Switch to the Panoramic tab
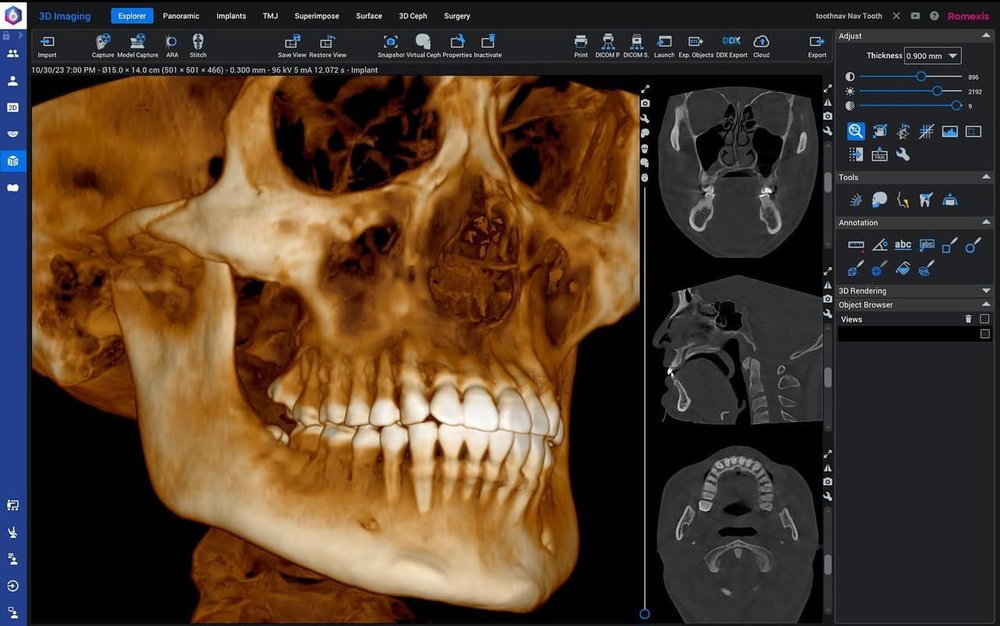Screen dimensions: 1000x626 [x=181, y=16]
